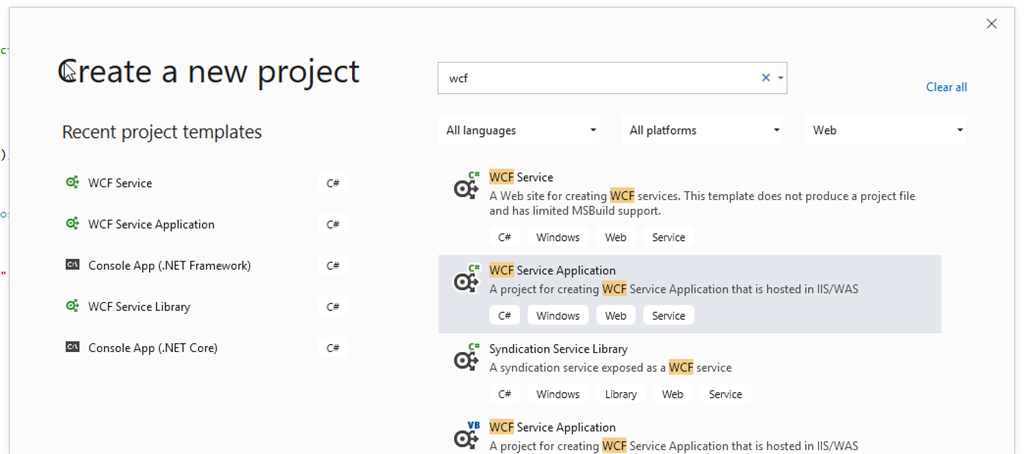Click the Clear all link
Screen dimensions: 1024x454
pos(946,87)
